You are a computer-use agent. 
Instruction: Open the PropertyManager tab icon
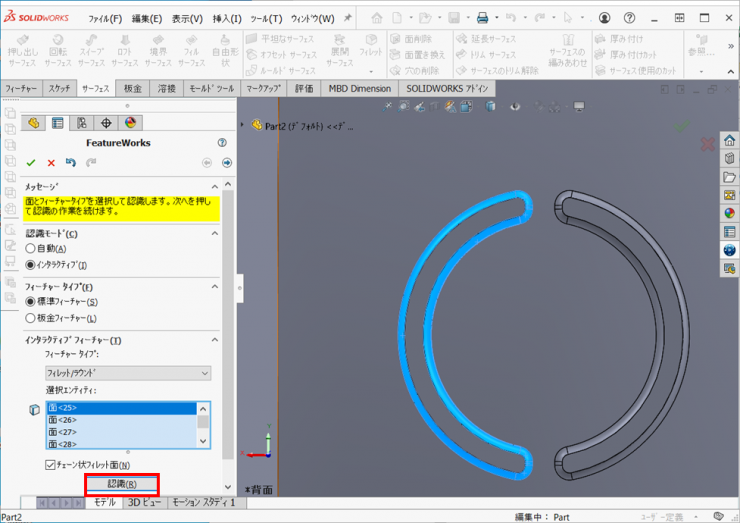point(57,123)
